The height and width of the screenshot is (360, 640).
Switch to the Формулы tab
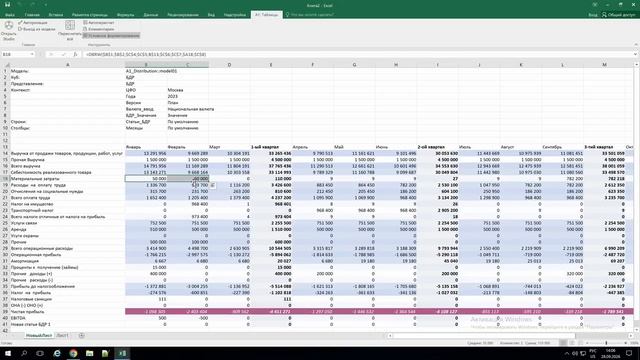click(125, 15)
